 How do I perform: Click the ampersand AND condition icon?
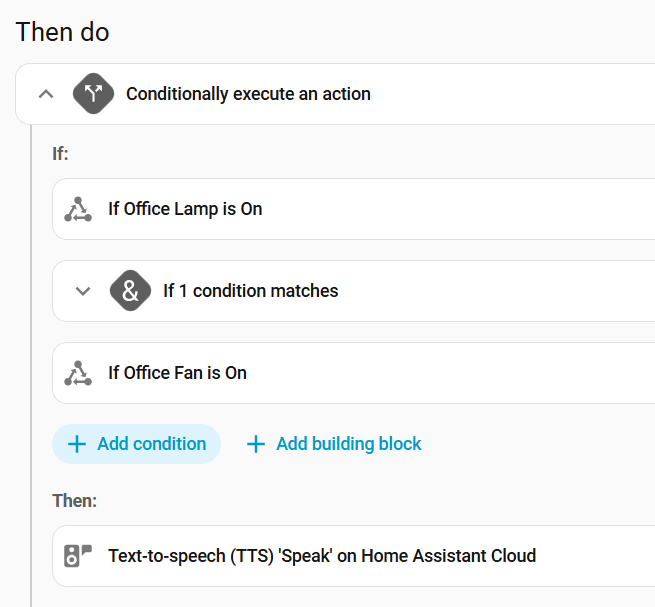pyautogui.click(x=130, y=291)
